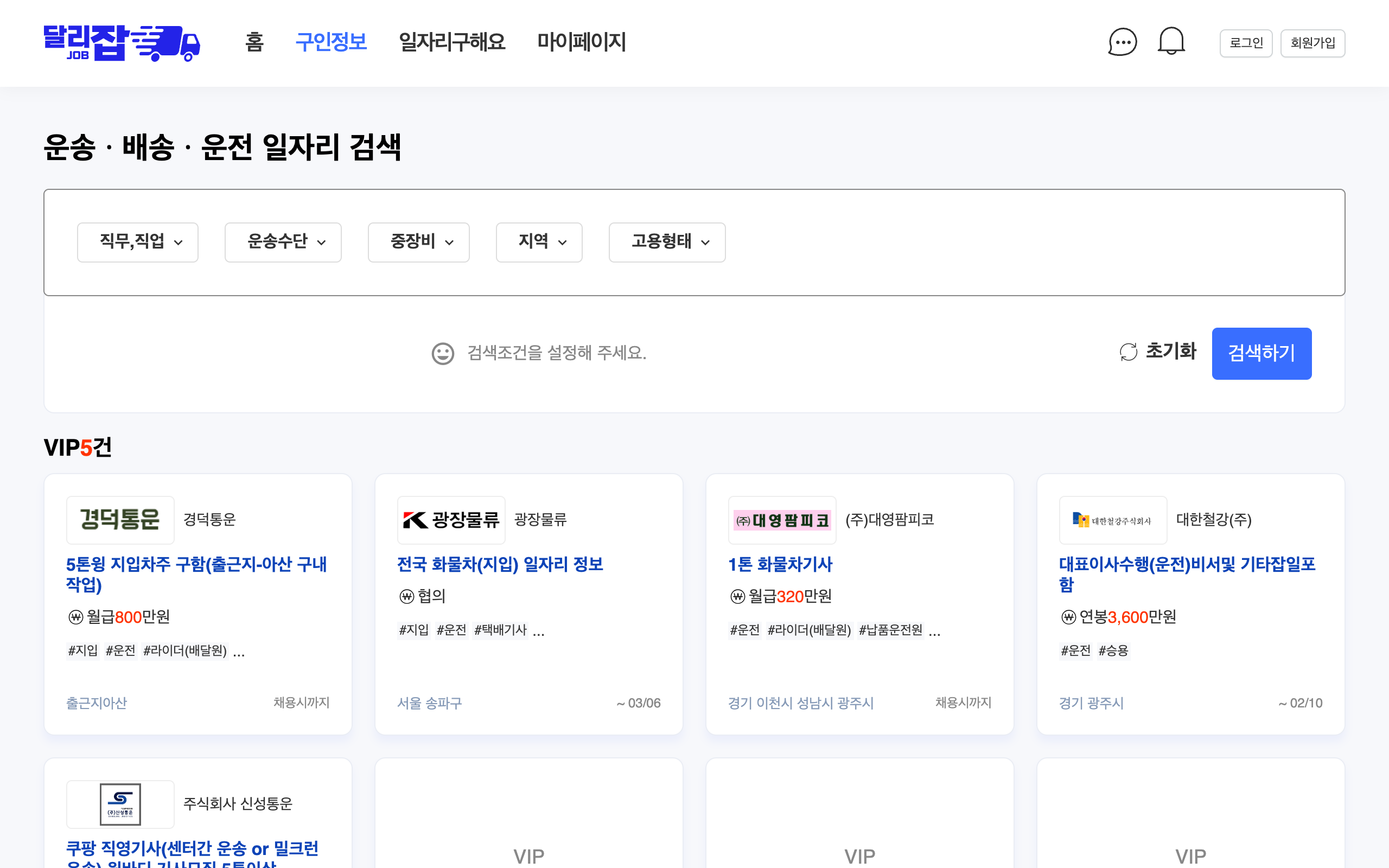
Task: Open the 지역 region dropdown
Action: click(x=539, y=242)
